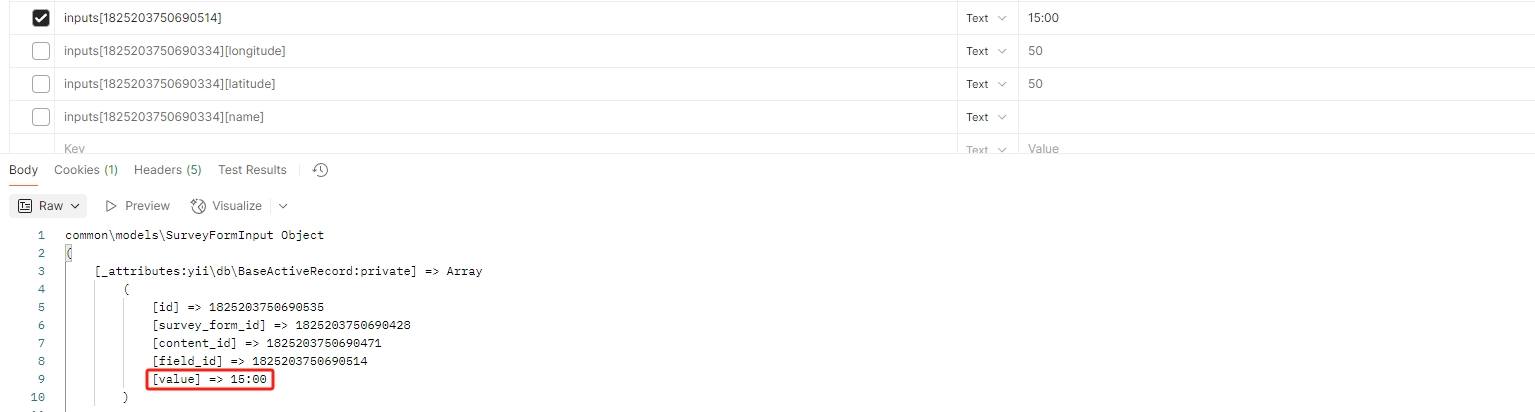The height and width of the screenshot is (412, 1535).
Task: Click the 15:00 value field
Action: click(x=1270, y=18)
